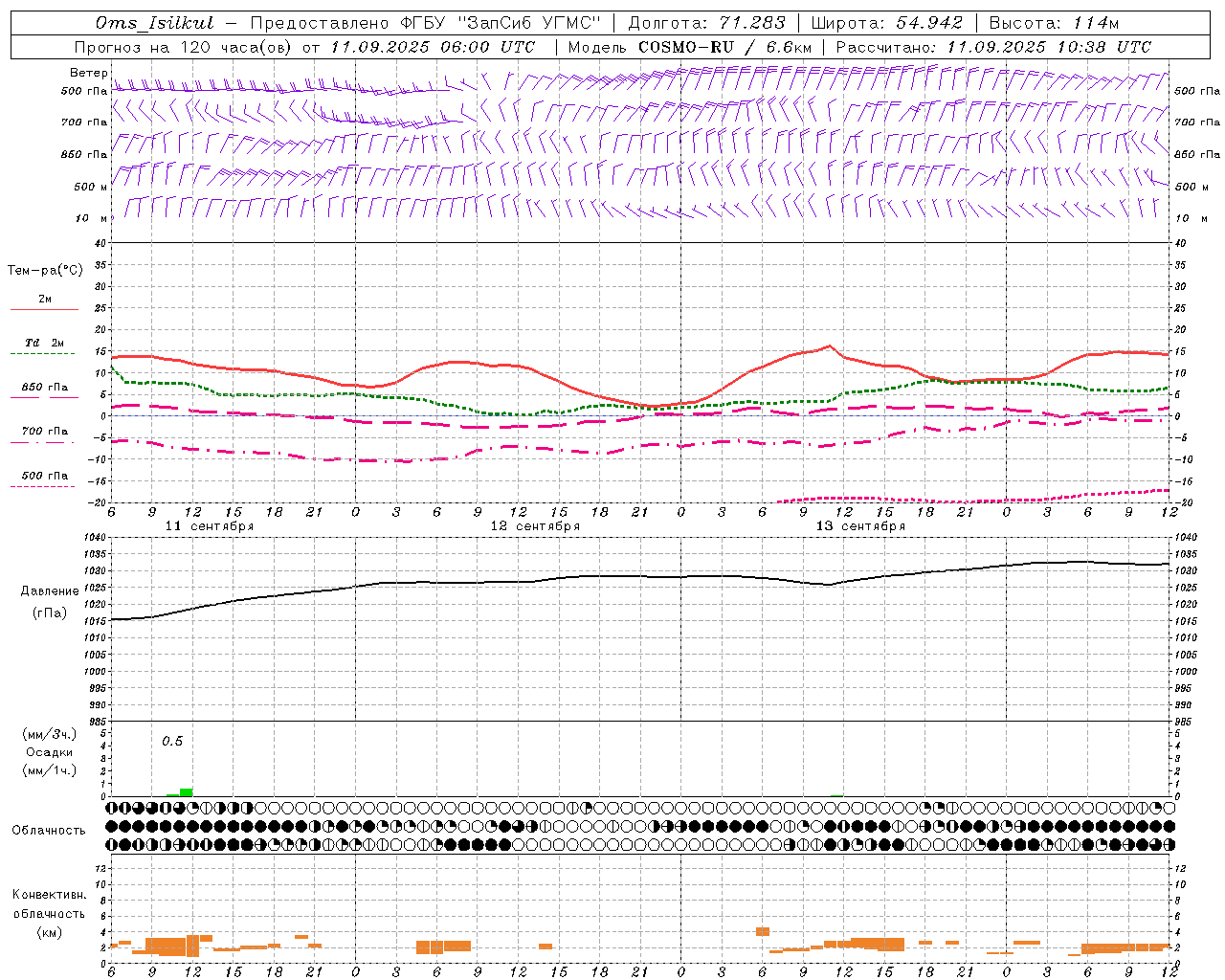1225x980 pixels.
Task: Click the Облачность cloud cover label
Action: 49,831
